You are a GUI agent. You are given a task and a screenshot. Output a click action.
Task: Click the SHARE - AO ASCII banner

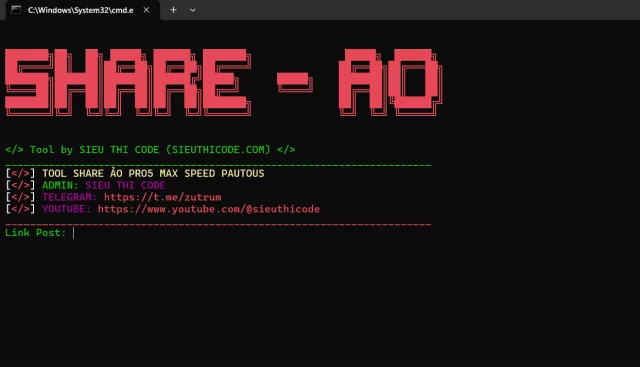(223, 82)
